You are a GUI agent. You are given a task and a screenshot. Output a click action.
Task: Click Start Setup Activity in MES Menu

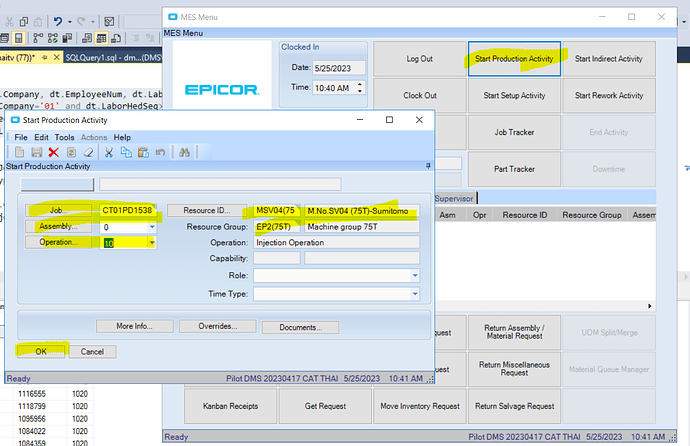click(514, 95)
